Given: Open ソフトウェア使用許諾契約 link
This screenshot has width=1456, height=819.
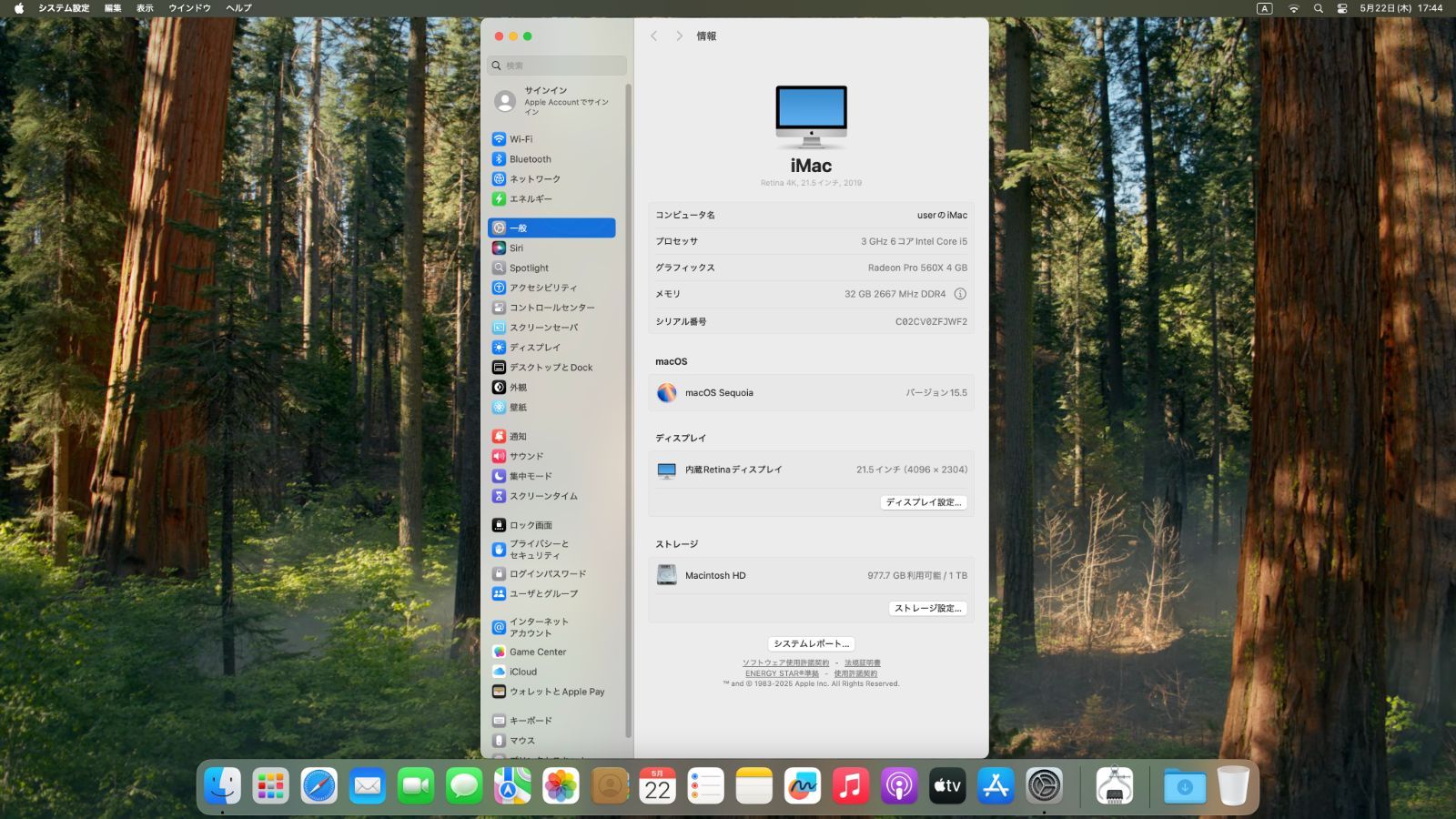Looking at the screenshot, I should (785, 662).
